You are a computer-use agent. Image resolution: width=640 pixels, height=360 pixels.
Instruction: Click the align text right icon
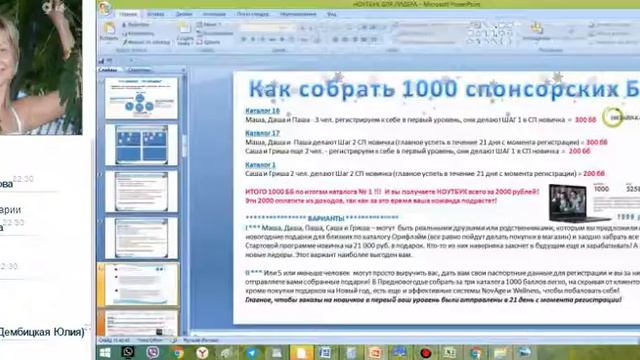(355, 40)
